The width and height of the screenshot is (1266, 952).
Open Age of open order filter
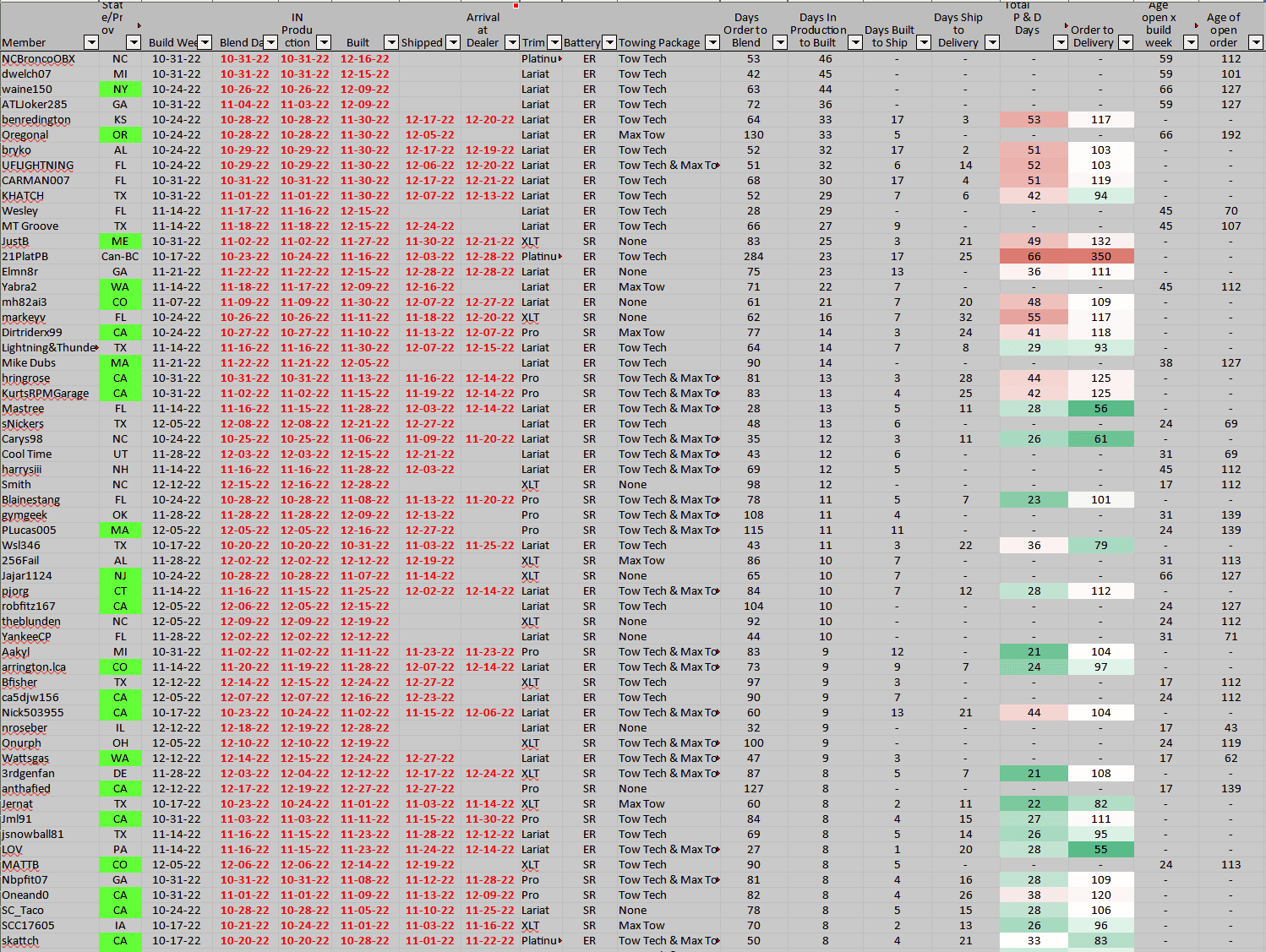pos(1256,42)
